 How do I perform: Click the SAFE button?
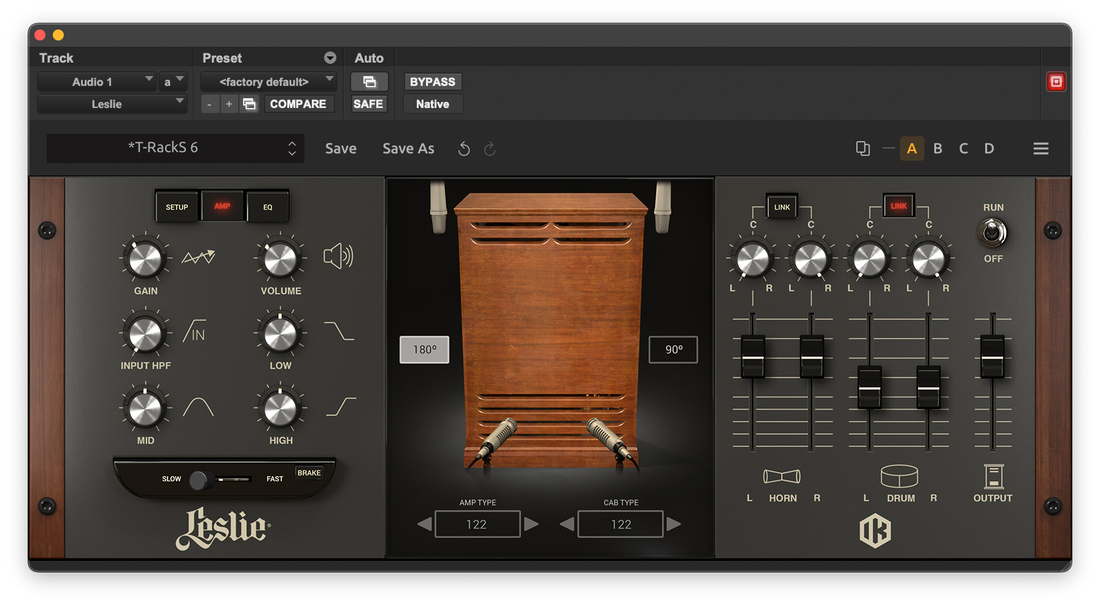(x=368, y=104)
